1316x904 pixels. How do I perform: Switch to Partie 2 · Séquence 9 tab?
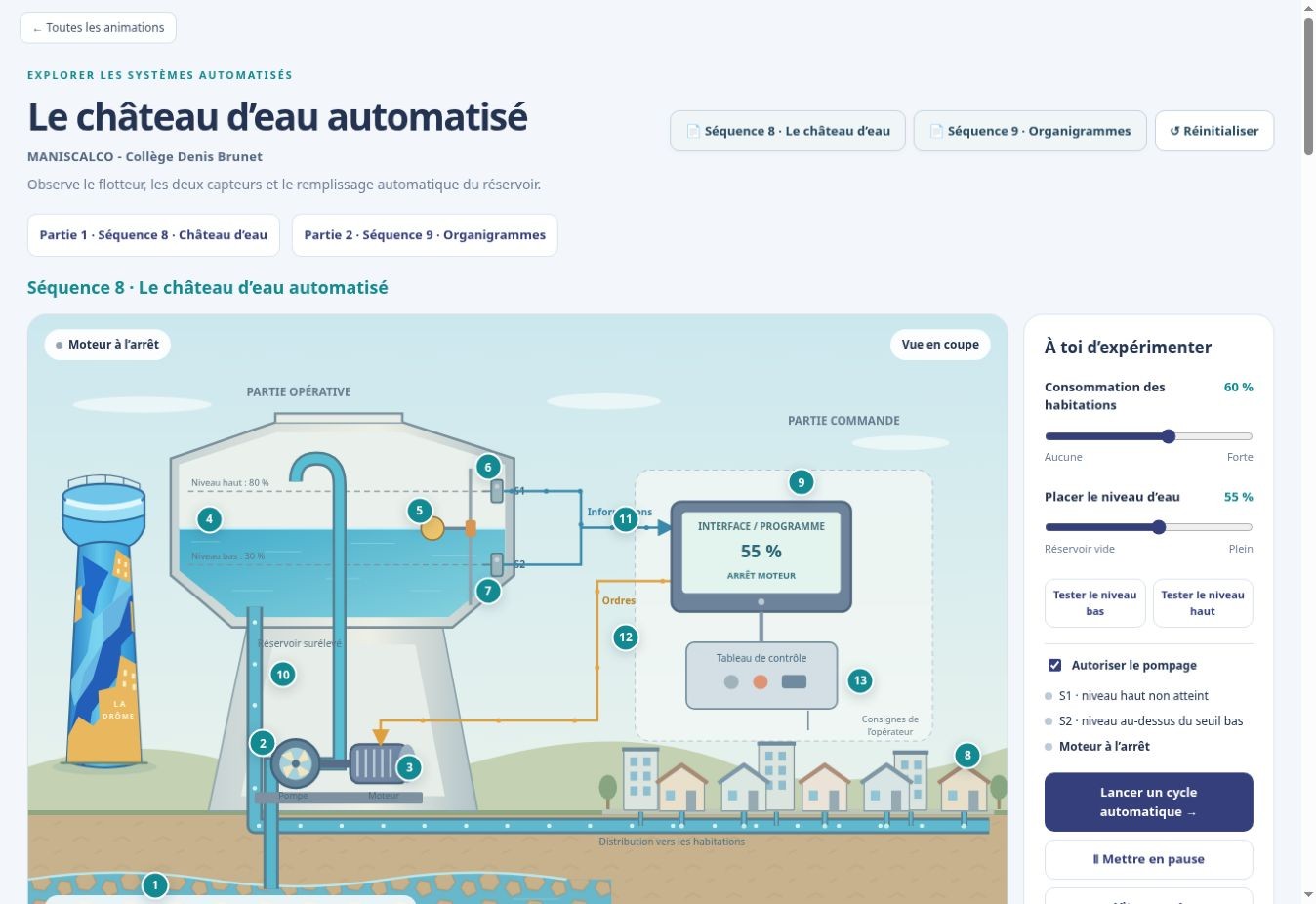(425, 235)
